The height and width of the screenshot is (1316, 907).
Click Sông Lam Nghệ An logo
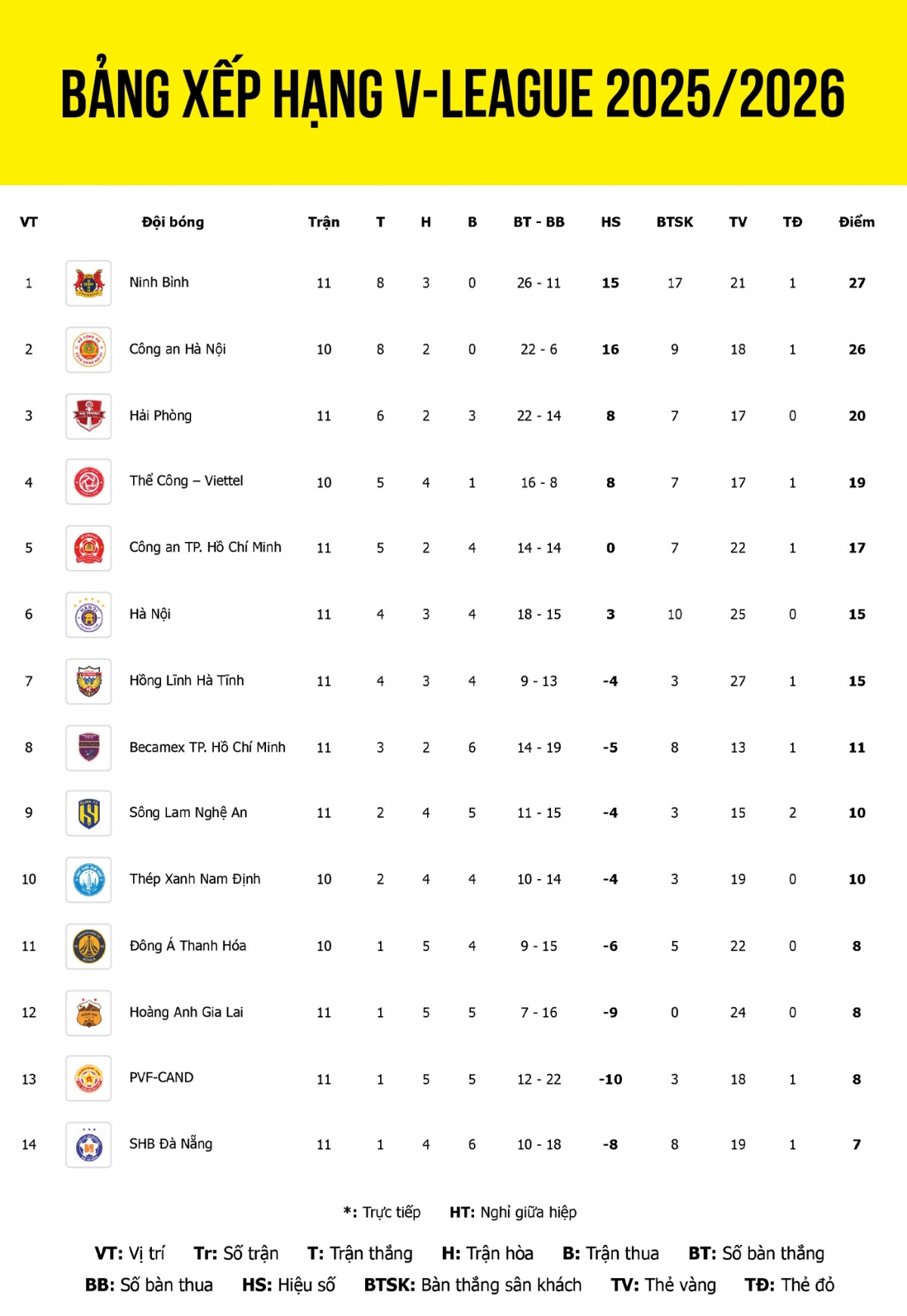pos(88,813)
